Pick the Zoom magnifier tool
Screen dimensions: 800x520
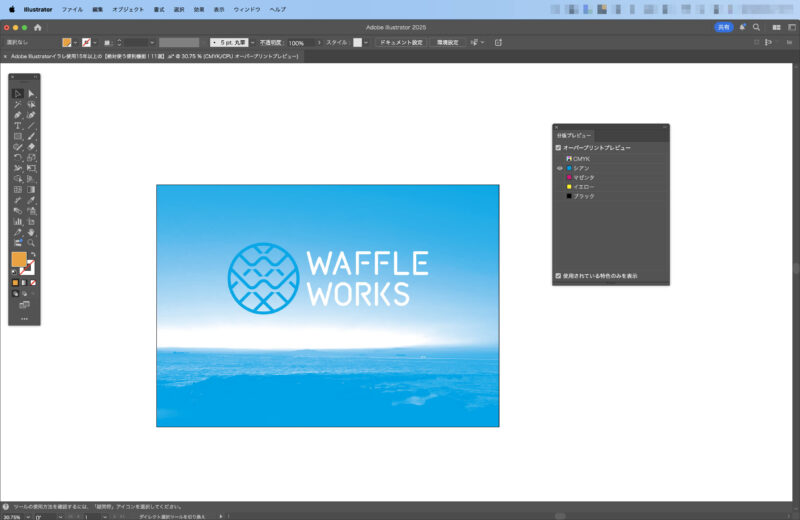(32, 242)
